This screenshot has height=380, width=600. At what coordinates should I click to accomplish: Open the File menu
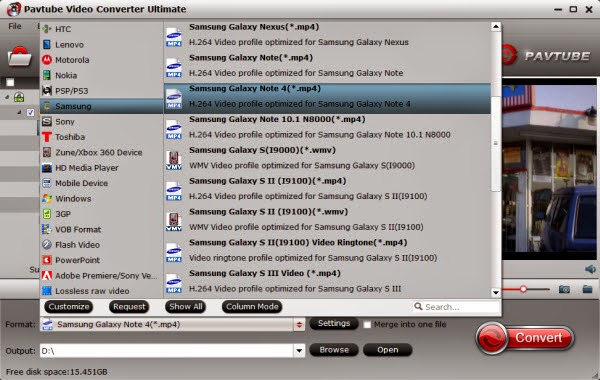[x=15, y=26]
